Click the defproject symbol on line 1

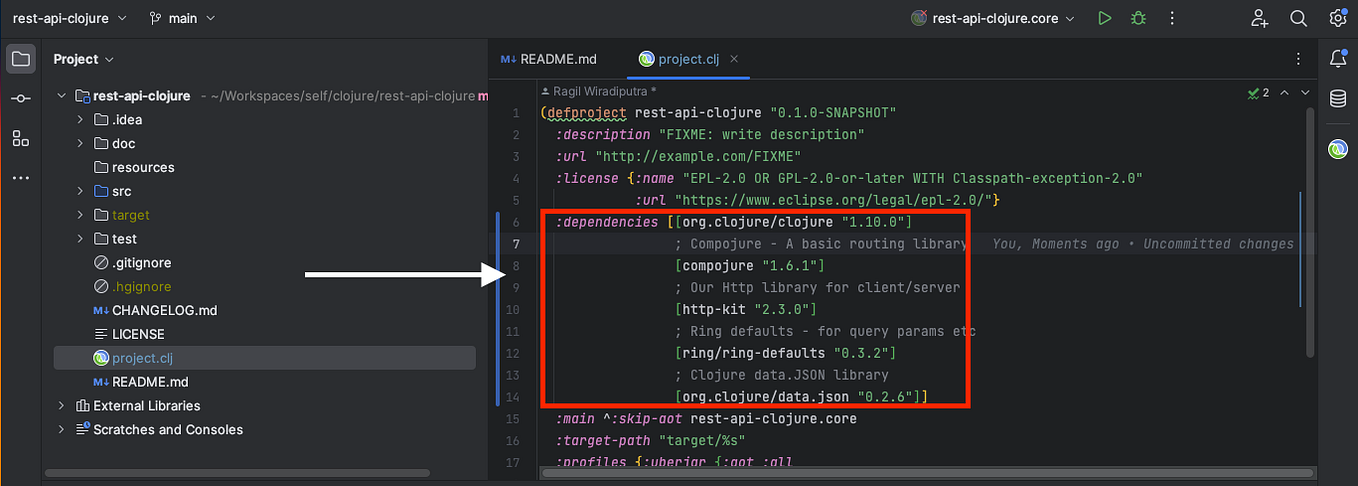(586, 113)
